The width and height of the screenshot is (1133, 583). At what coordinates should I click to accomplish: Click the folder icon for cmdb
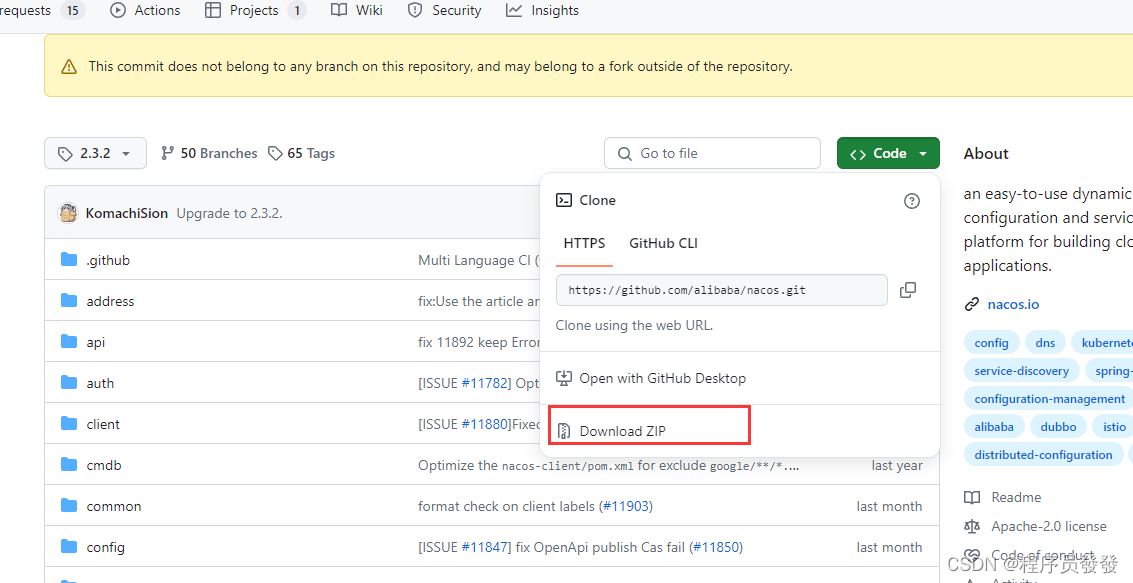click(69, 465)
